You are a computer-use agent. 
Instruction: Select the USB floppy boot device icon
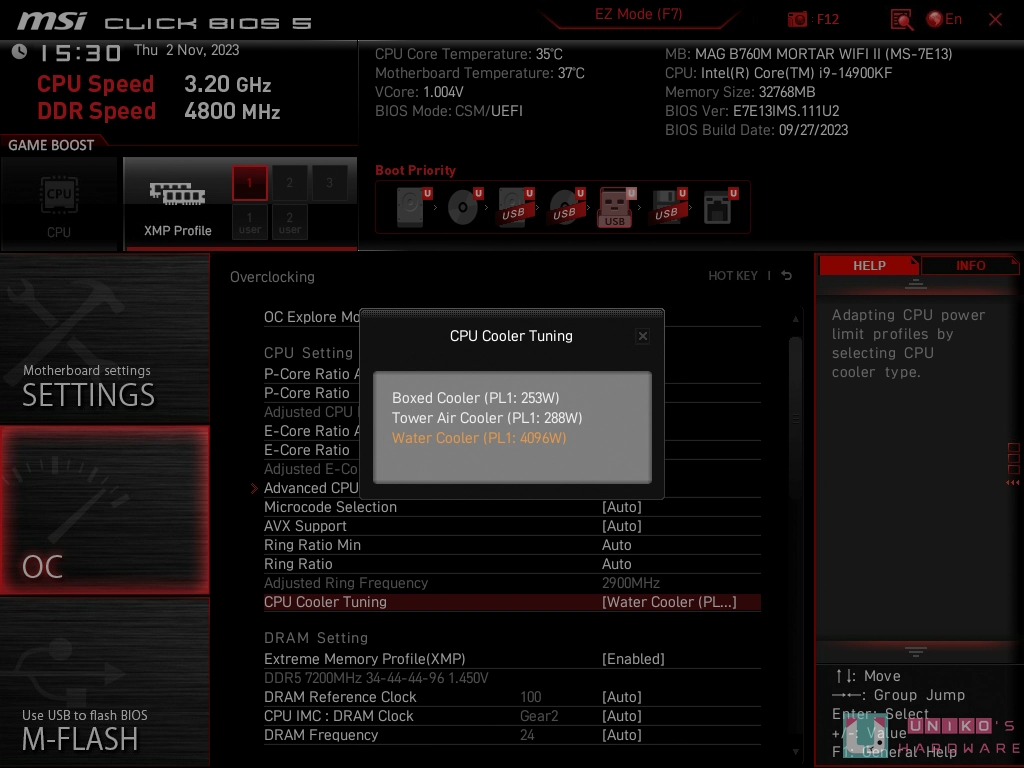[668, 207]
